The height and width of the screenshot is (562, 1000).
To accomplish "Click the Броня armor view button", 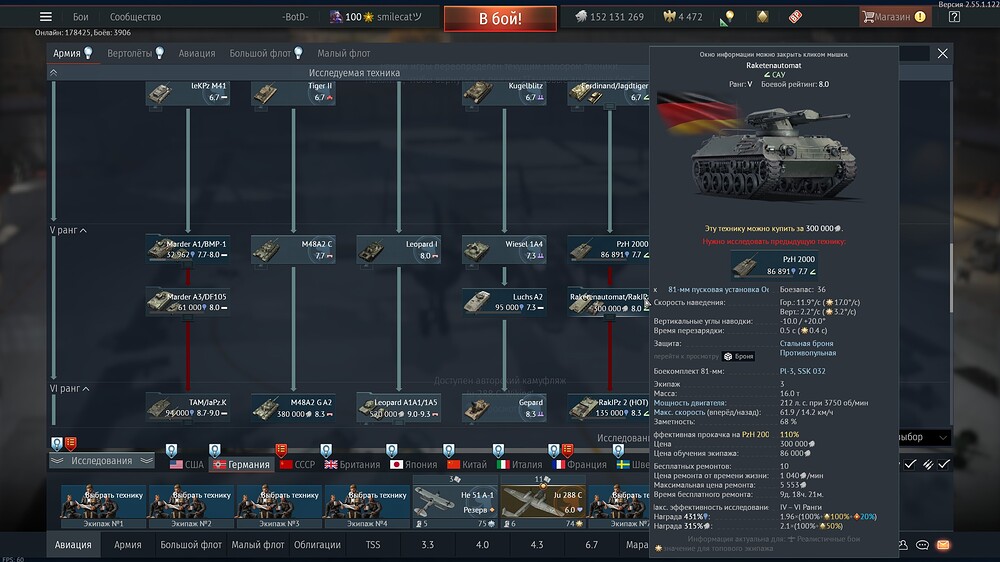I will [x=739, y=356].
